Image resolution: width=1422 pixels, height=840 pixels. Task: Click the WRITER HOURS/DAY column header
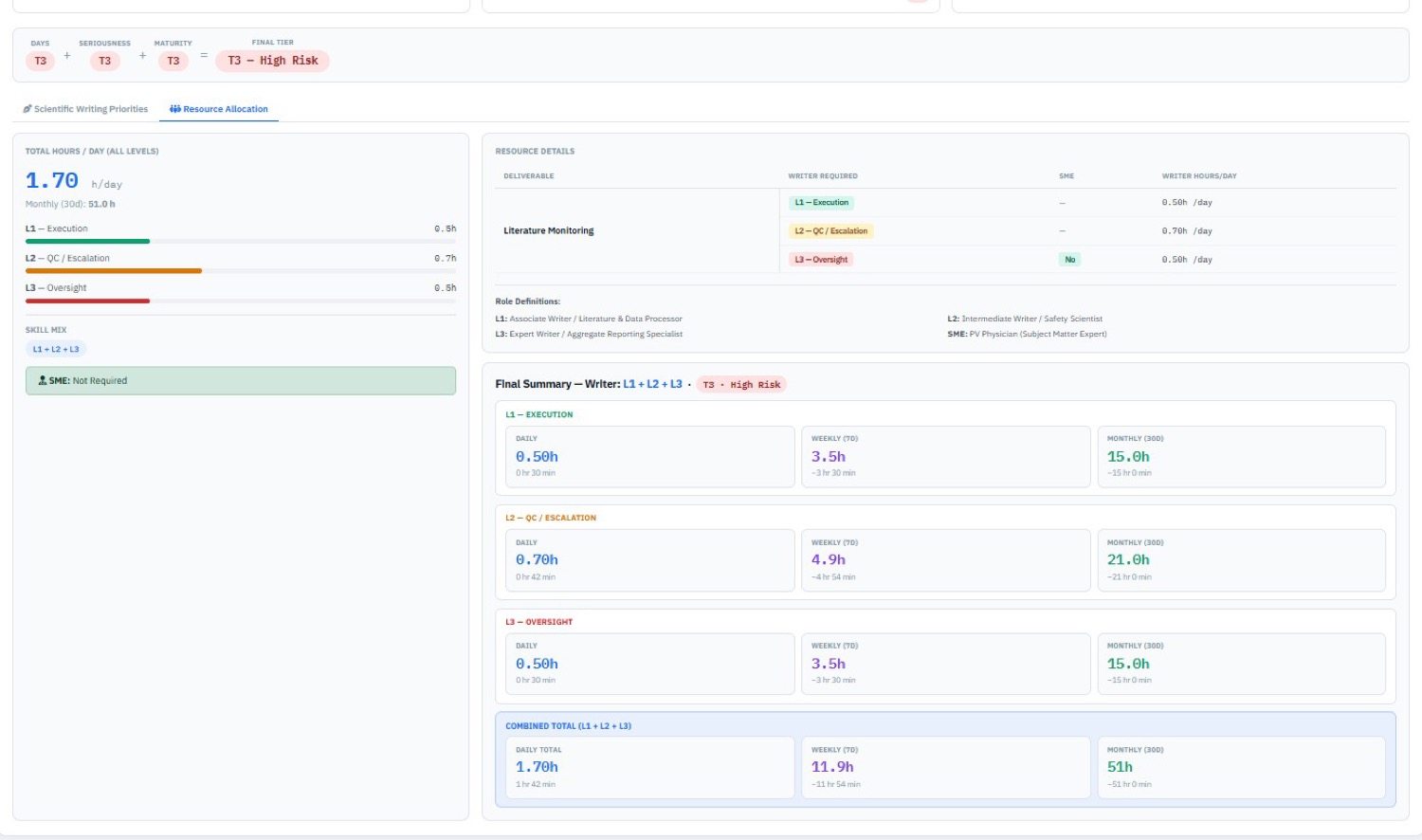[1199, 176]
